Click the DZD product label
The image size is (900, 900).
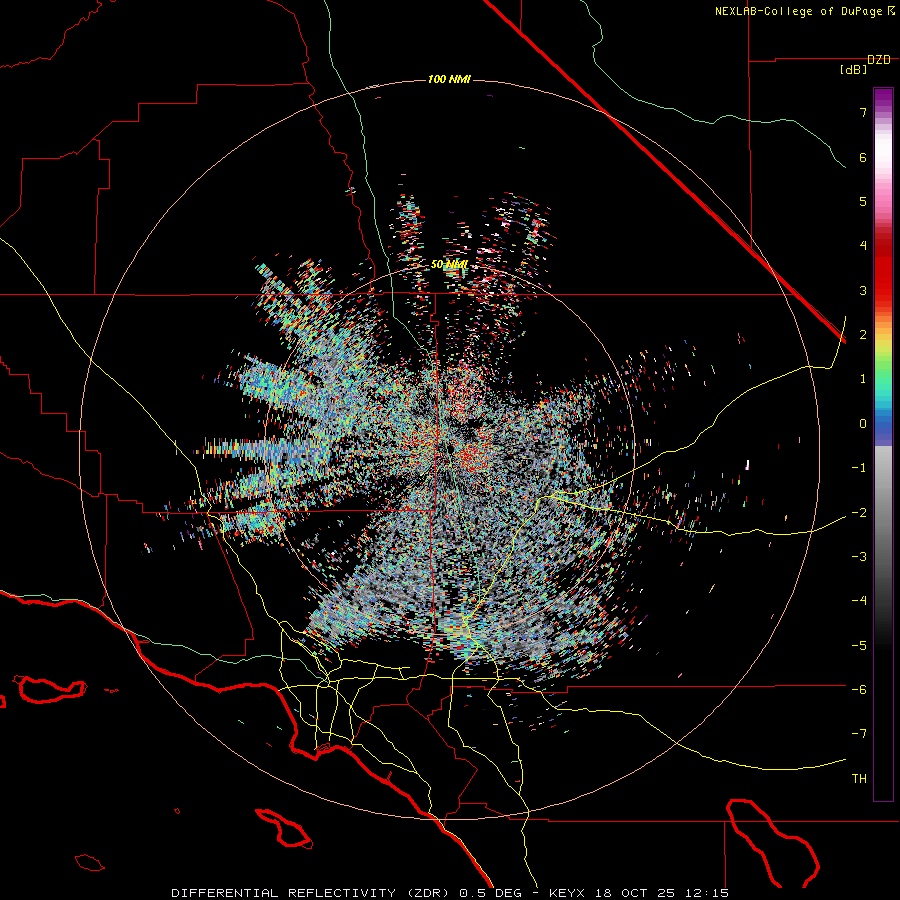[879, 60]
